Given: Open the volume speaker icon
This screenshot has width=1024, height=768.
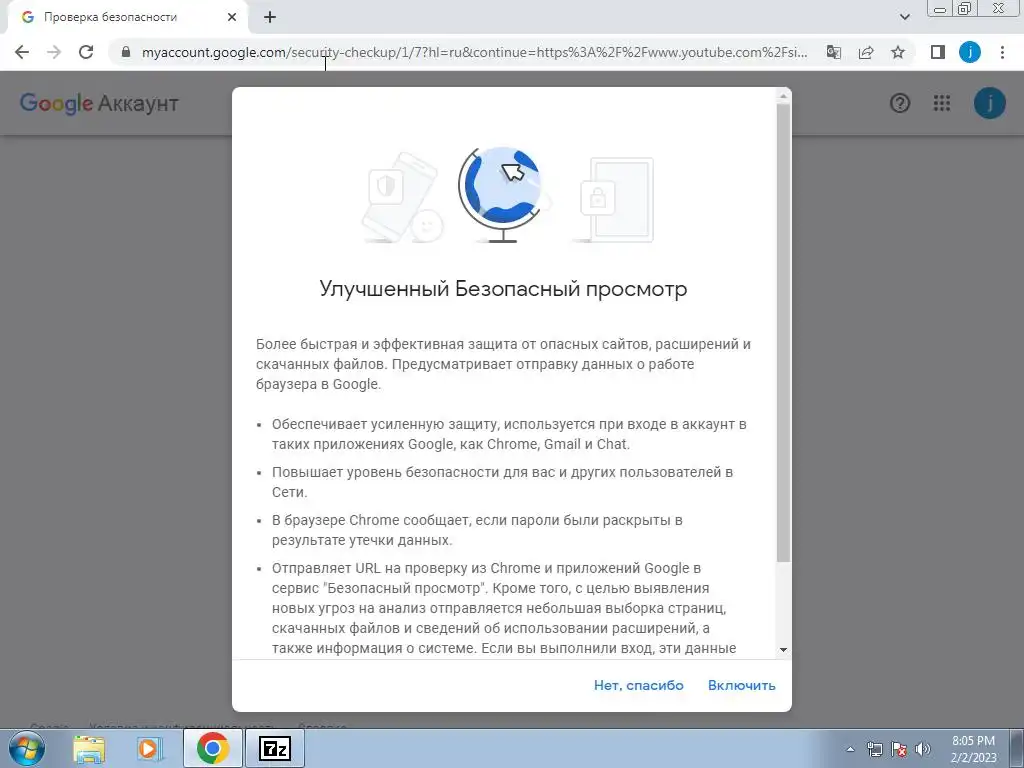Looking at the screenshot, I should (922, 749).
